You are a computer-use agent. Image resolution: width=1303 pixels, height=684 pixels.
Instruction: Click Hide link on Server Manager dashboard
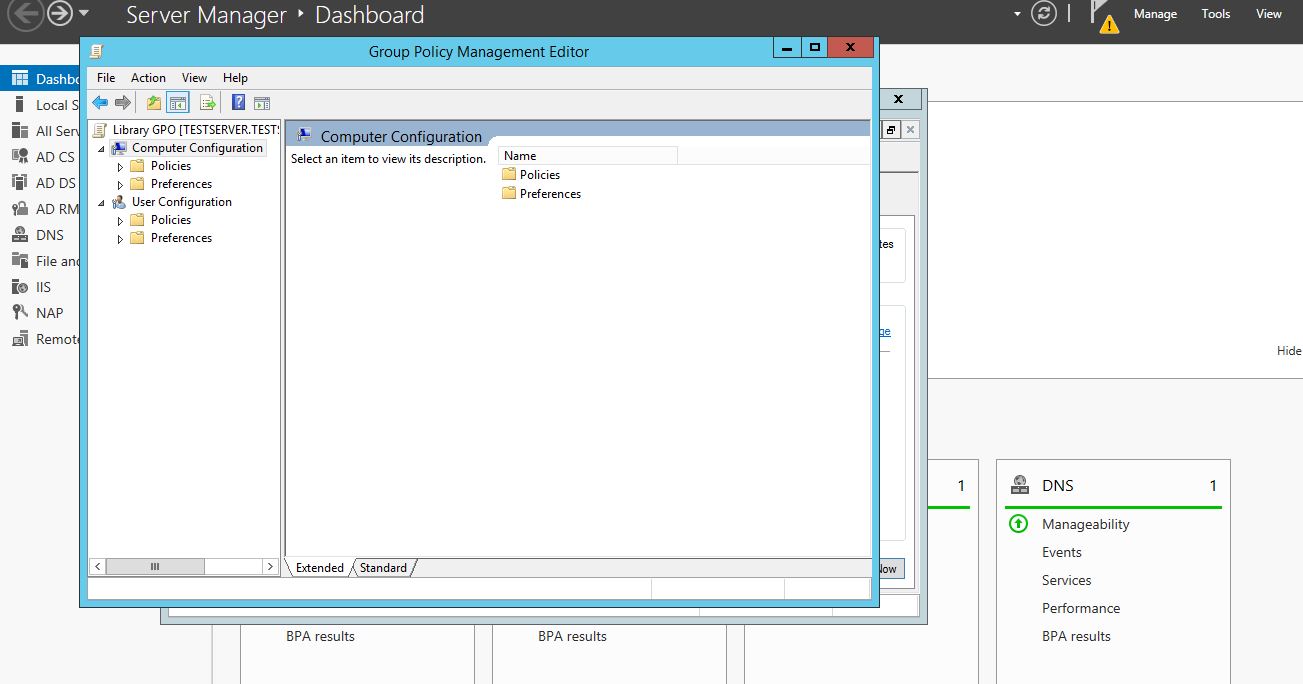(1289, 351)
